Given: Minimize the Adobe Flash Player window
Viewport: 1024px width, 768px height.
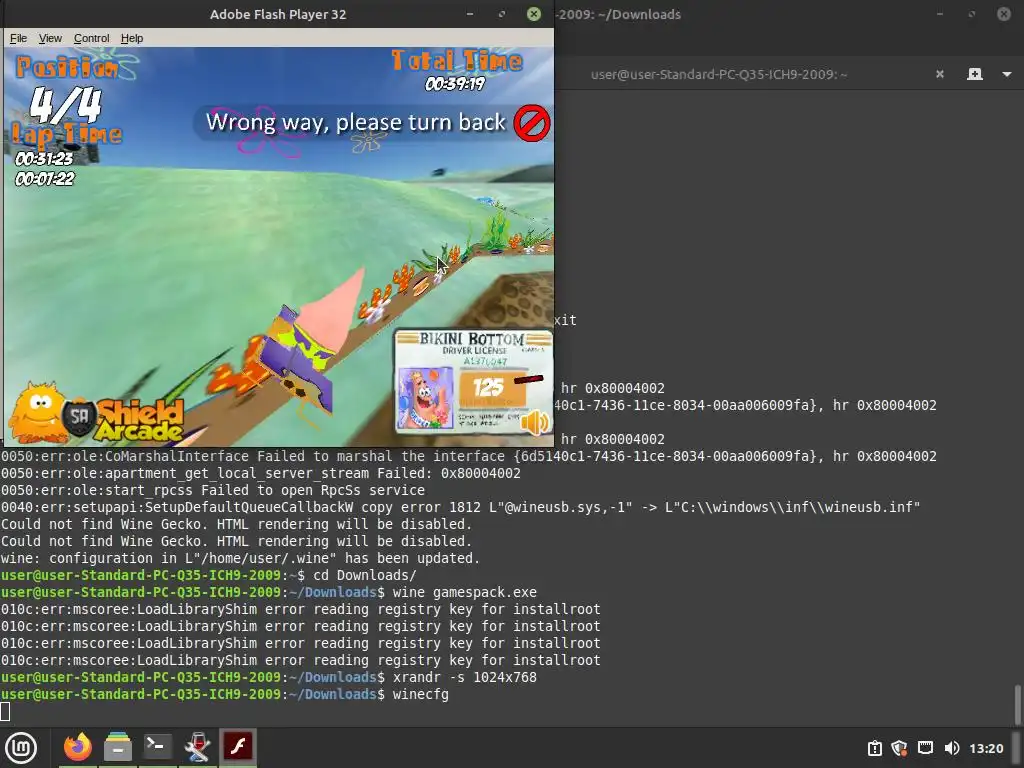Looking at the screenshot, I should [470, 14].
